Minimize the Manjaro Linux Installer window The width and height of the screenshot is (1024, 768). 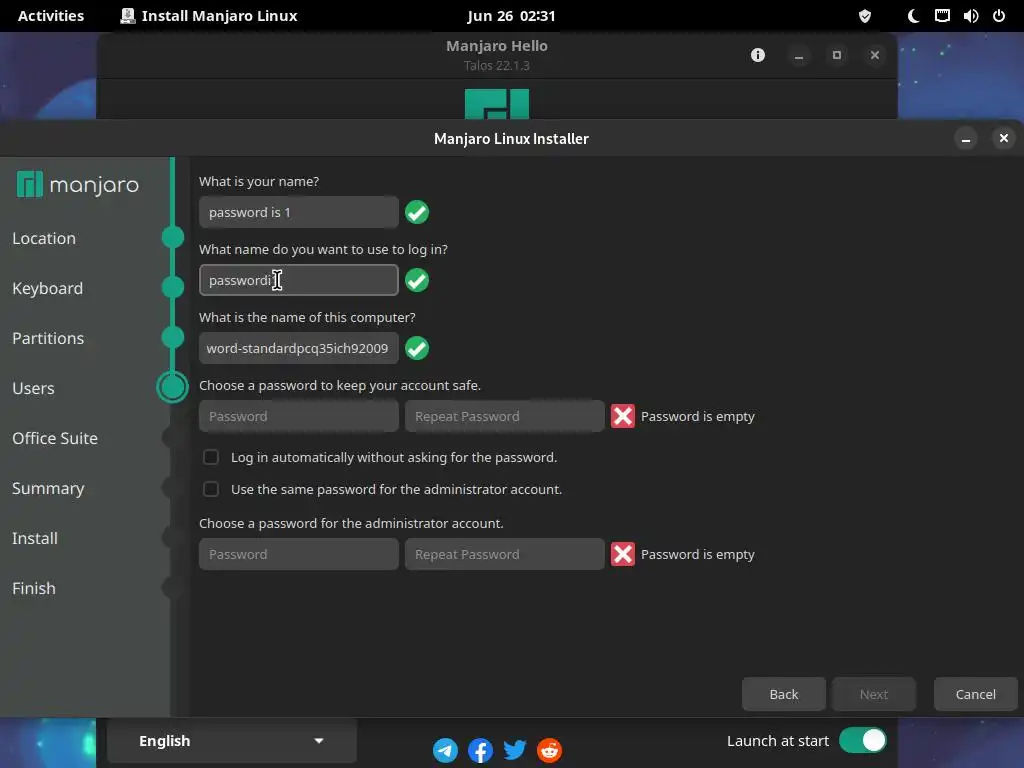tap(966, 138)
